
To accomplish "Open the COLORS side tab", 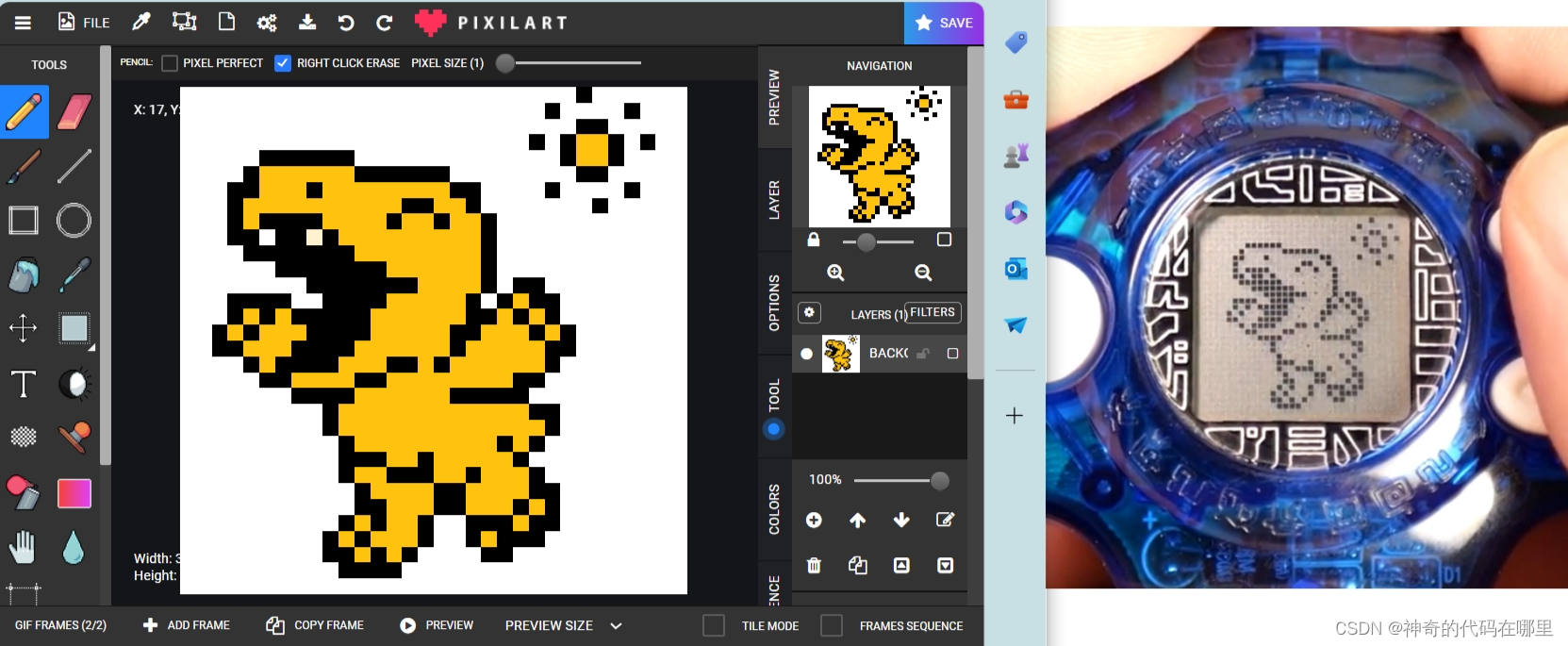I will point(774,509).
